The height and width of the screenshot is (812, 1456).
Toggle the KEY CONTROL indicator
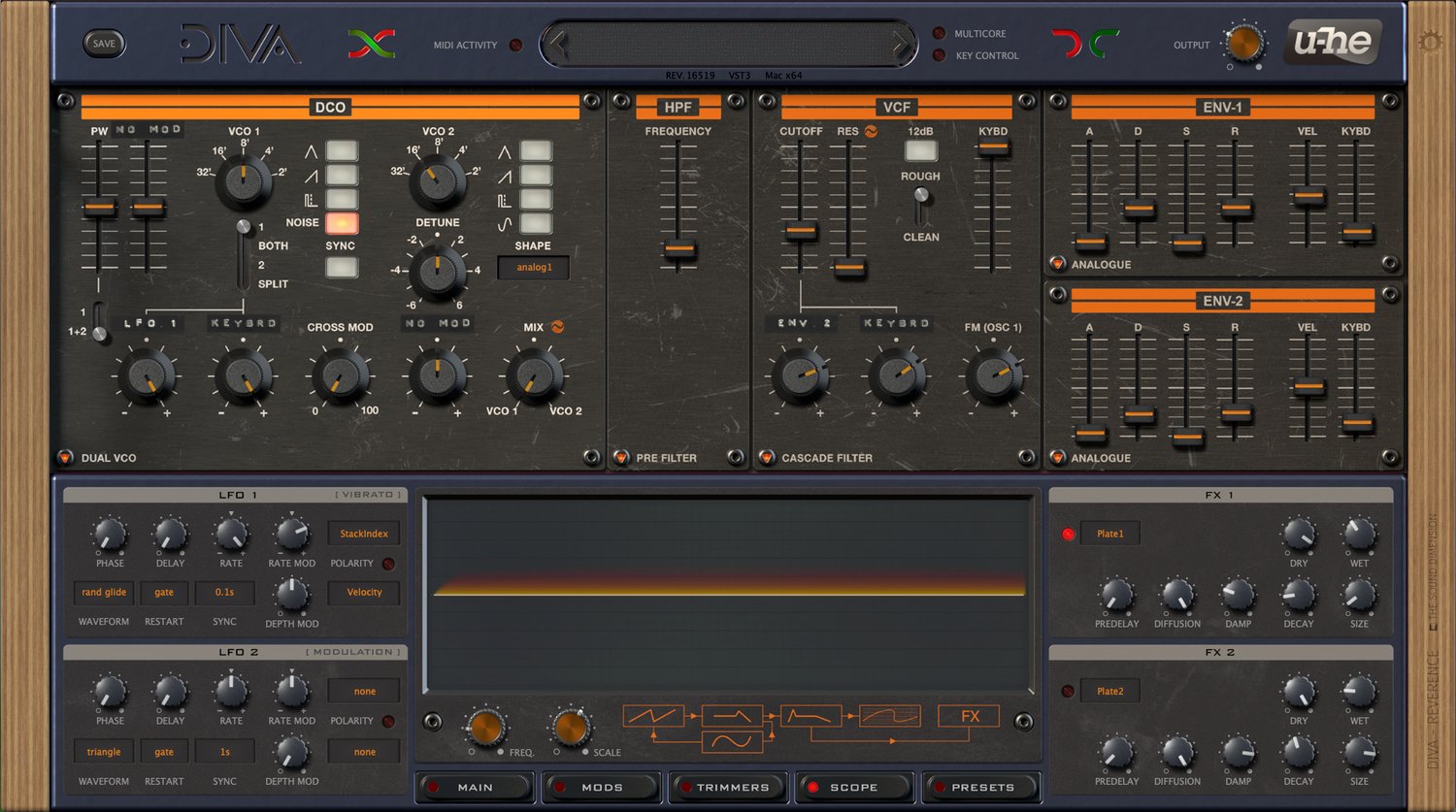(x=939, y=55)
